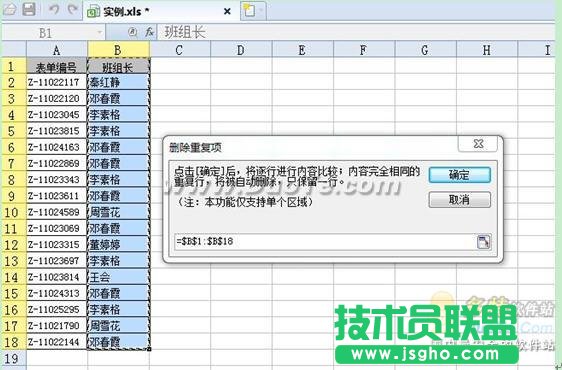562x370 pixels.
Task: Click the undo arrow icon
Action: click(x=54, y=9)
